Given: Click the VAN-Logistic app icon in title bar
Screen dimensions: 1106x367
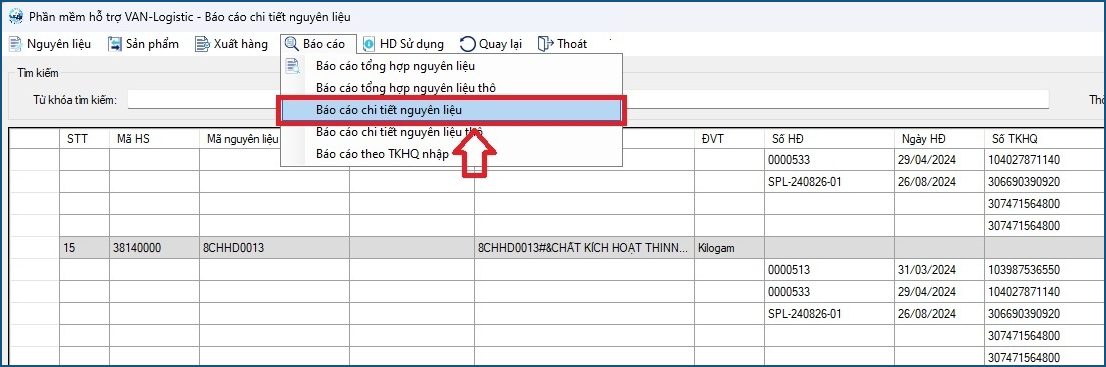Looking at the screenshot, I should point(15,16).
